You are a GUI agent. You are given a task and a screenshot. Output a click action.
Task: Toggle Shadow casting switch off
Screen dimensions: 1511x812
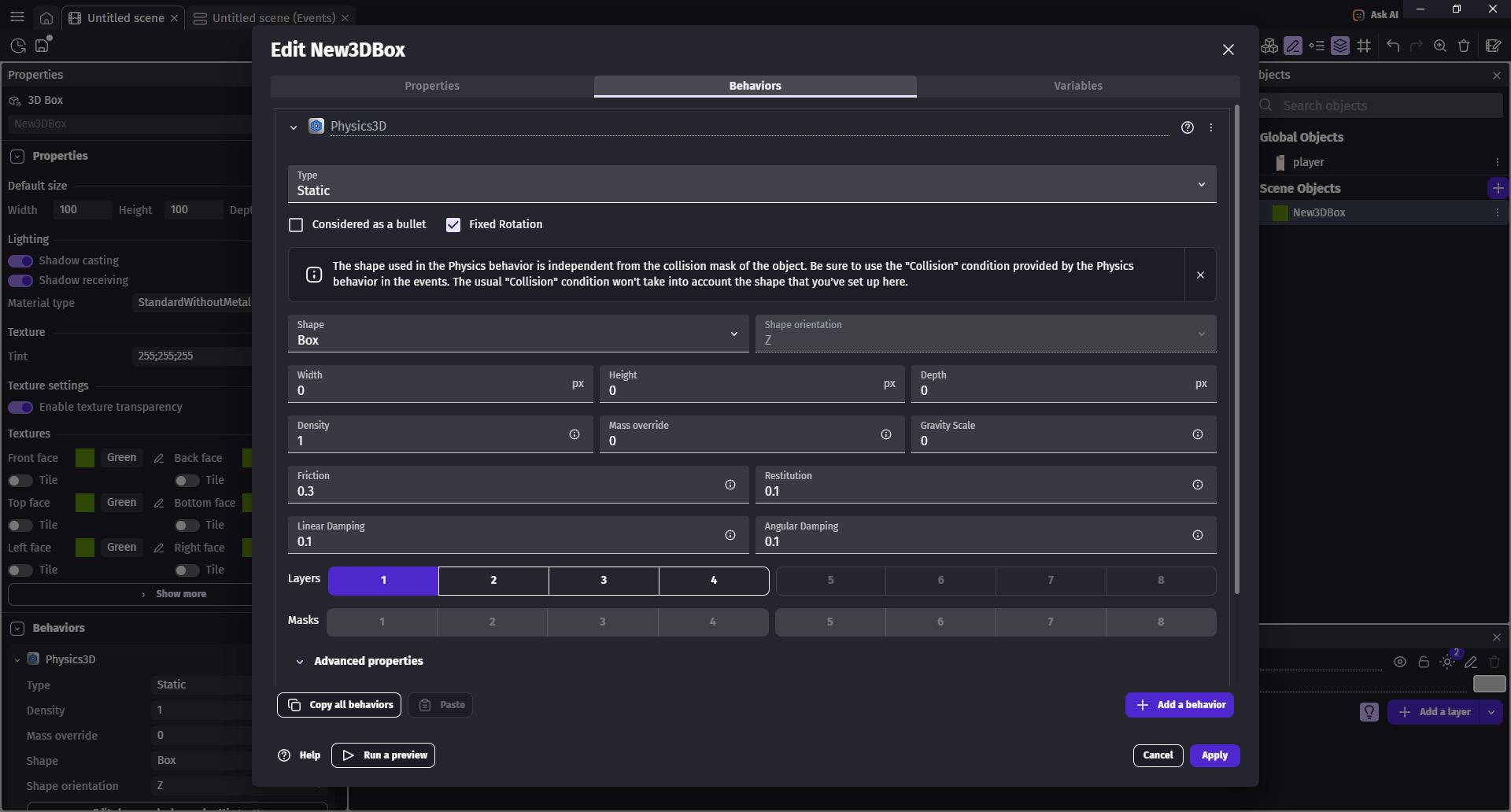coord(20,260)
